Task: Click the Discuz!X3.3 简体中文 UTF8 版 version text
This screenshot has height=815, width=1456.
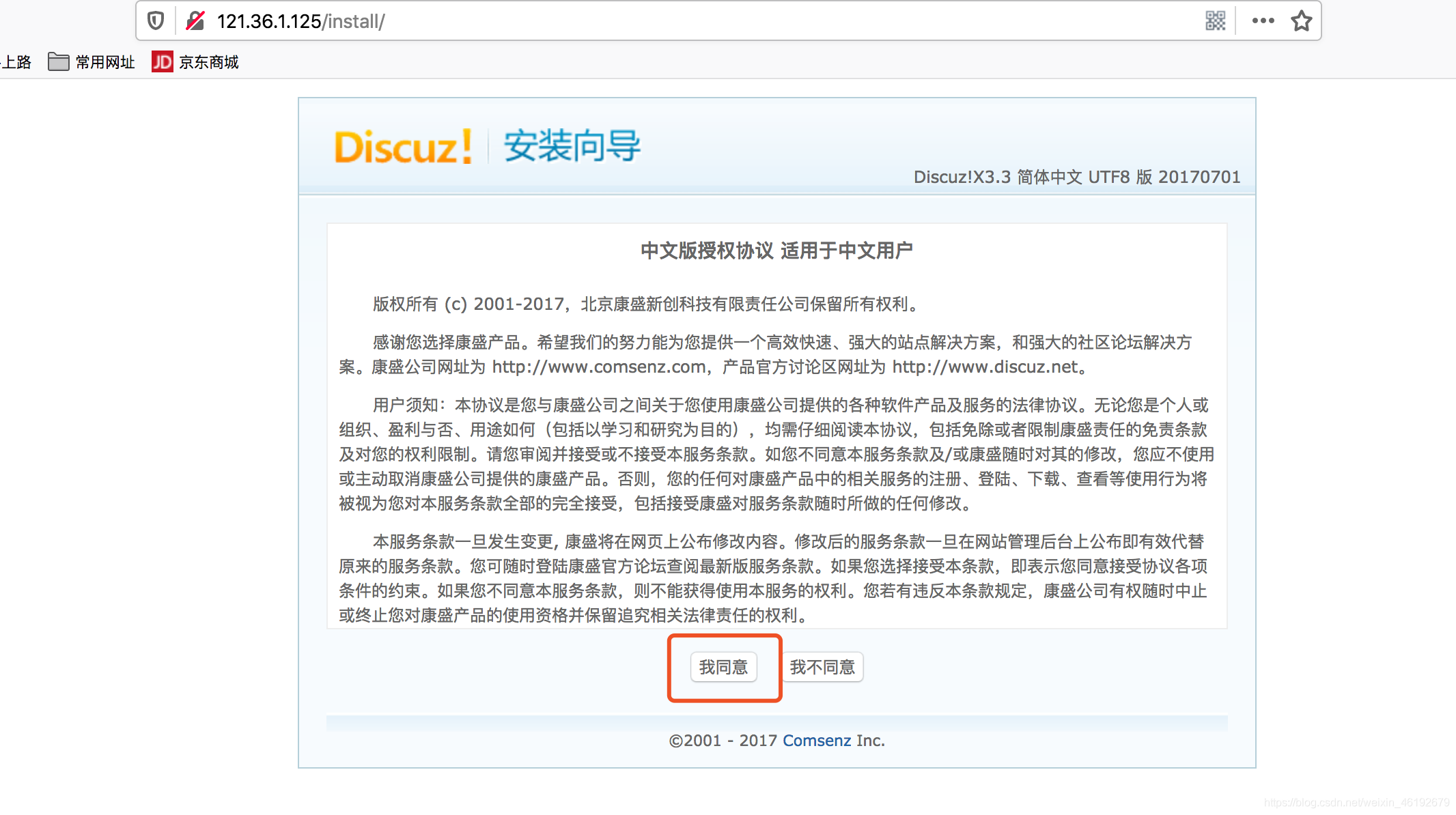Action: click(1077, 177)
